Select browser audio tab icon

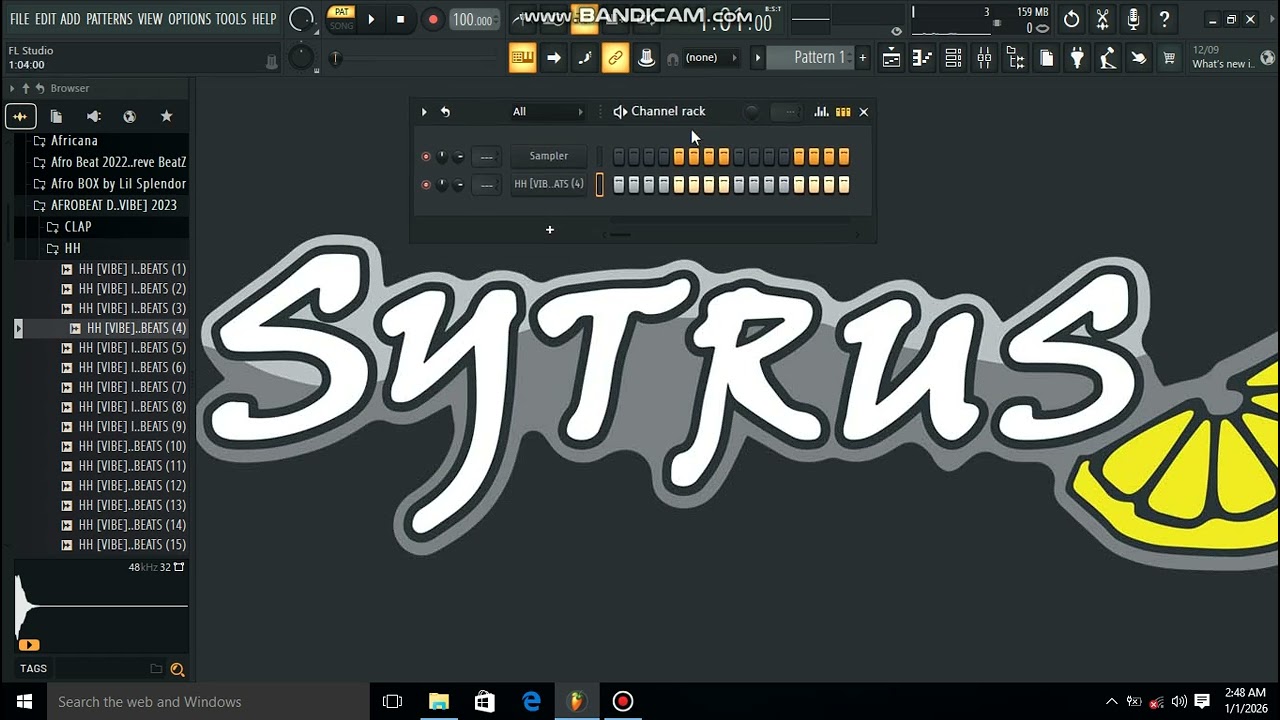(19, 117)
